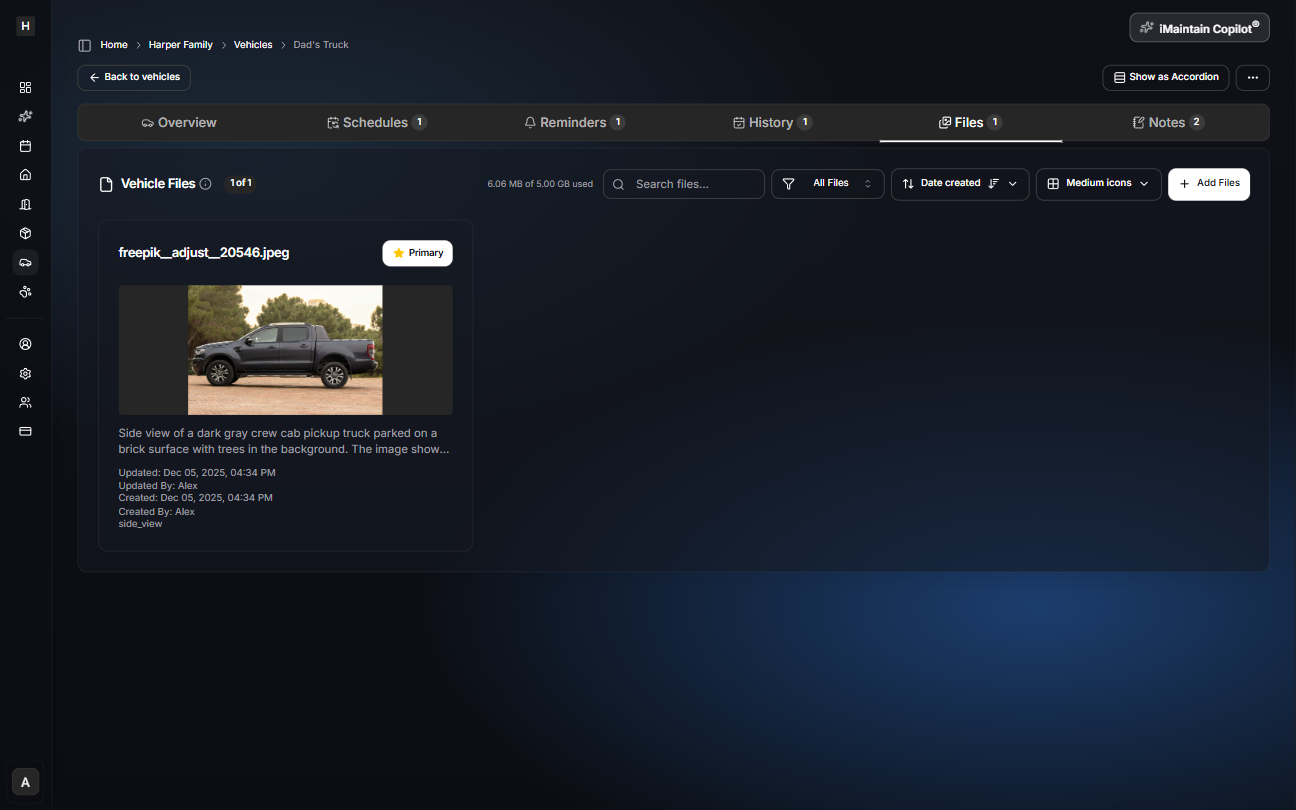Click the Add Files button

[x=1209, y=184]
